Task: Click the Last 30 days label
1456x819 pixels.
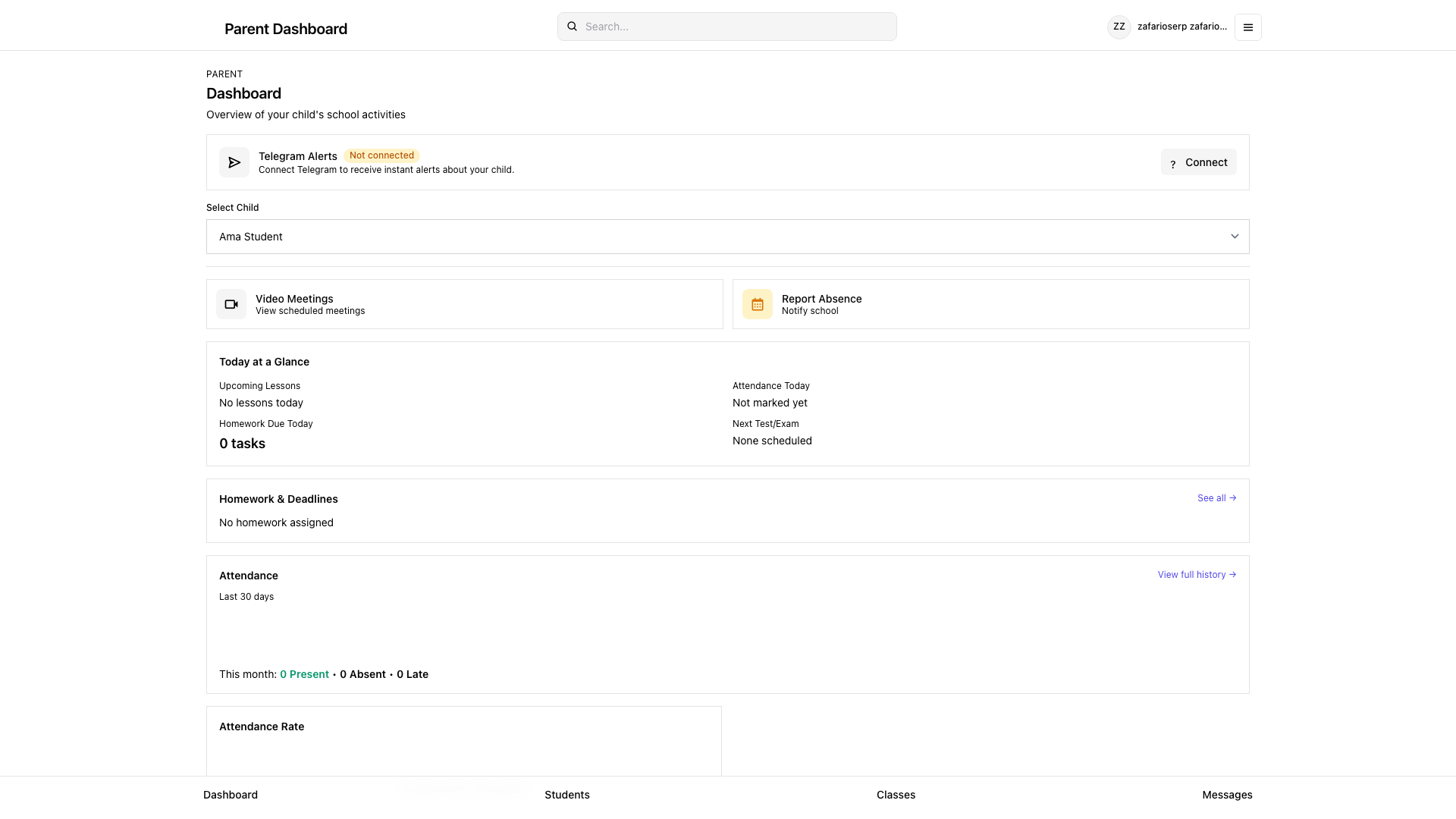Action: tap(246, 597)
